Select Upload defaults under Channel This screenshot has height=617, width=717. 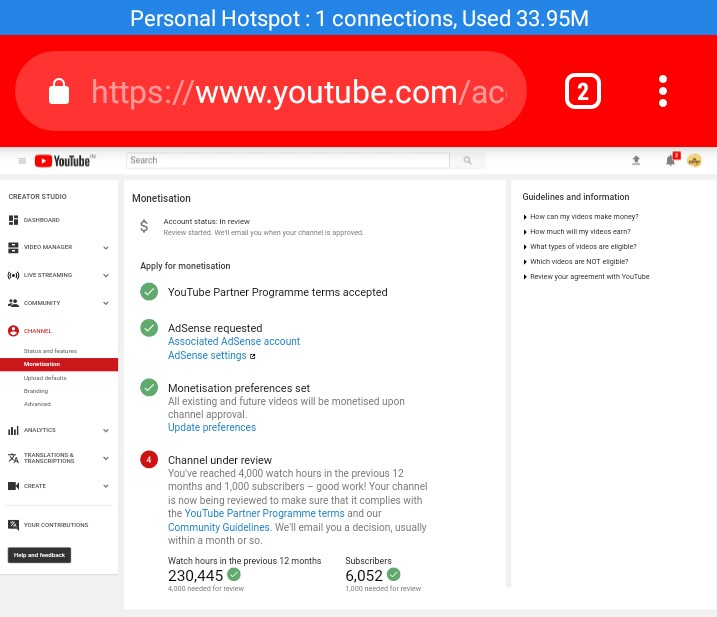point(45,378)
